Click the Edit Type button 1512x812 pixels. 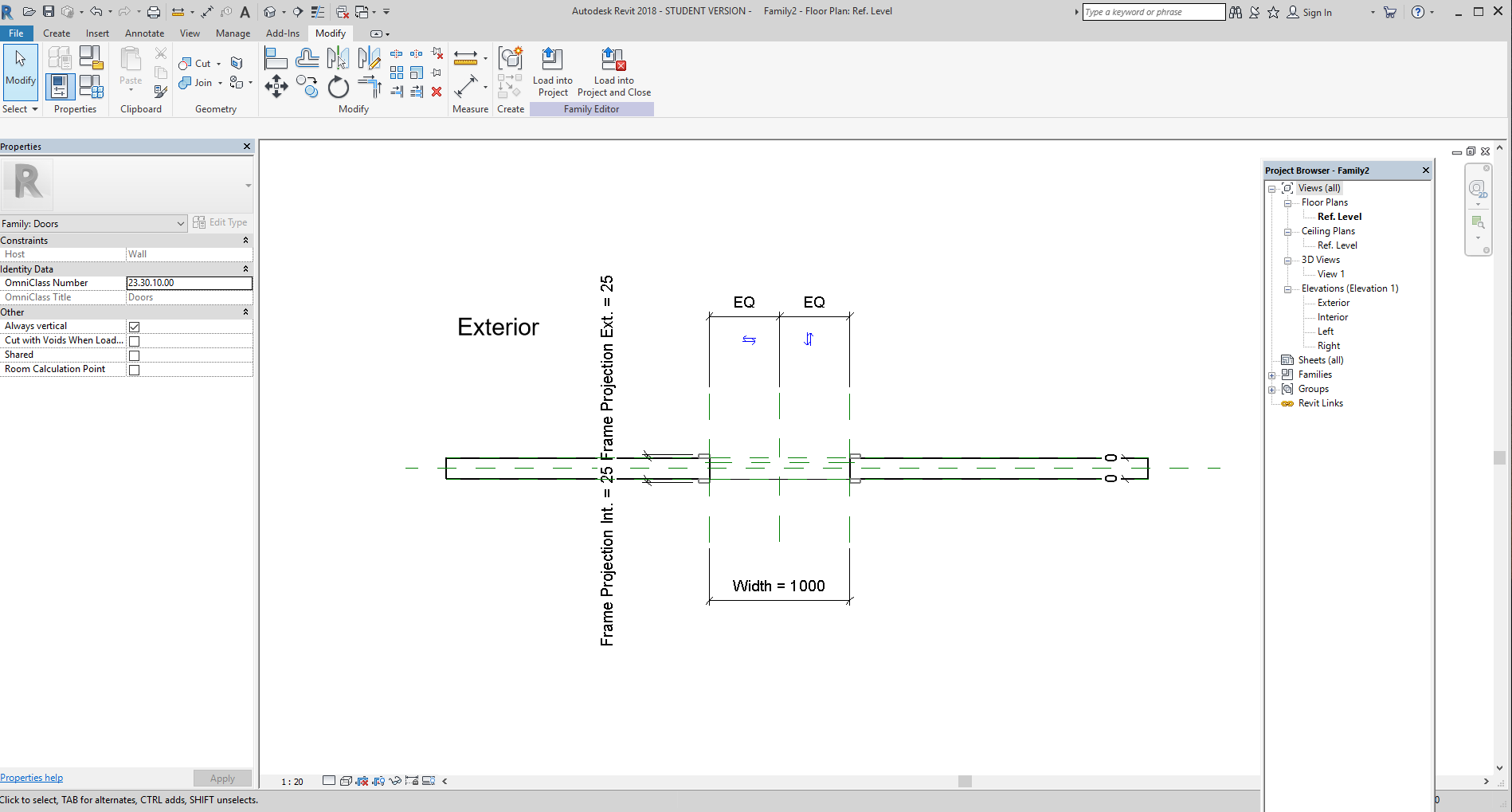(221, 222)
